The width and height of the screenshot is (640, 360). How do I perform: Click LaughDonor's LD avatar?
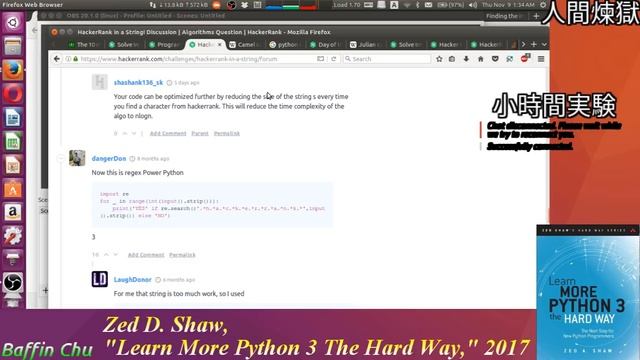pos(100,279)
